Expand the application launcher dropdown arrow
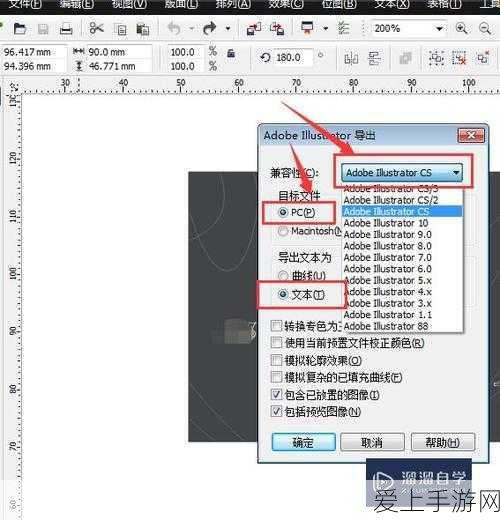 click(325, 29)
